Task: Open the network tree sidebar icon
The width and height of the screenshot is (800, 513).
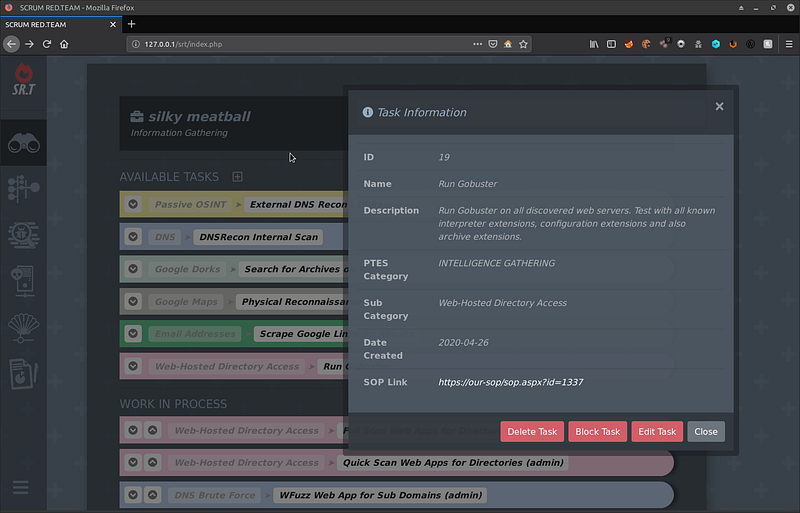Action: (x=23, y=188)
